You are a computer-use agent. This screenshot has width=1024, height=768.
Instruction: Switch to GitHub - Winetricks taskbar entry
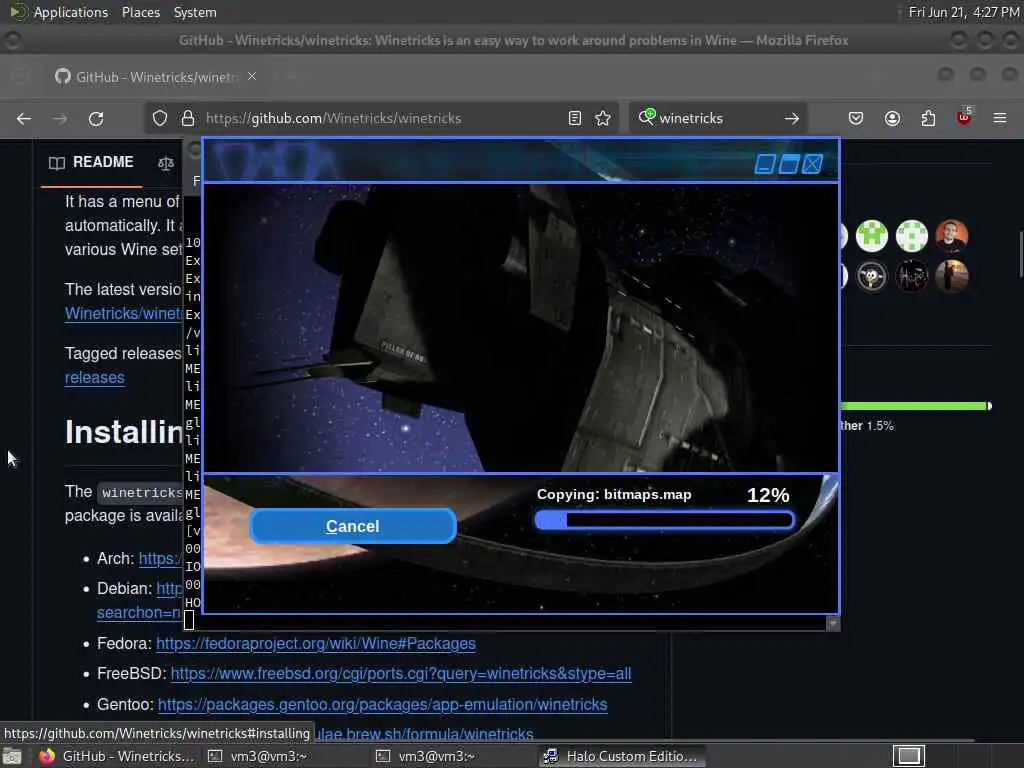coord(116,756)
